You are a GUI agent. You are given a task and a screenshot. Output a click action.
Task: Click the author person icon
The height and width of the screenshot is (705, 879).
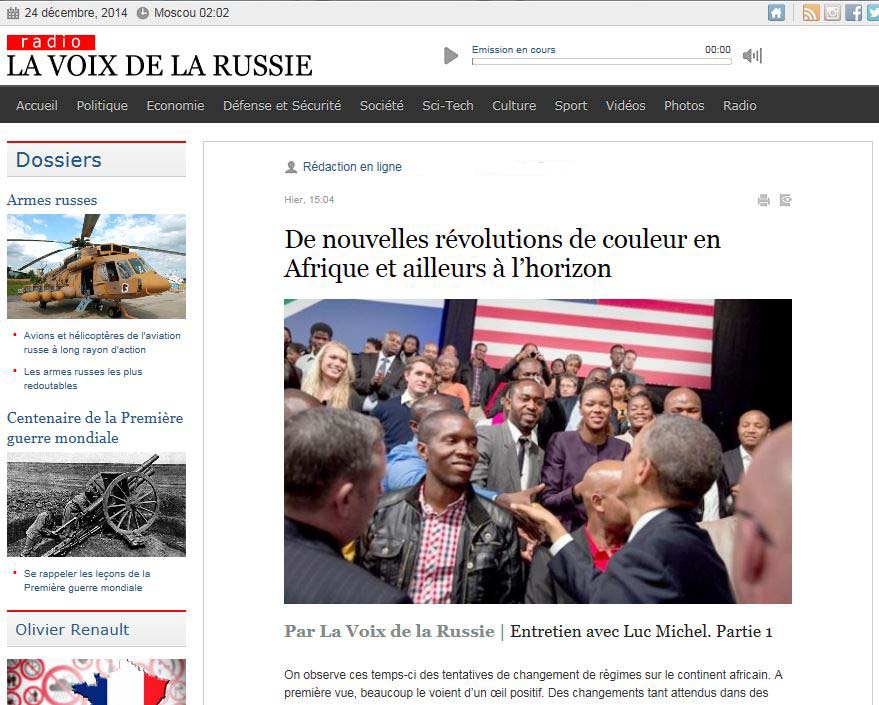tap(291, 167)
